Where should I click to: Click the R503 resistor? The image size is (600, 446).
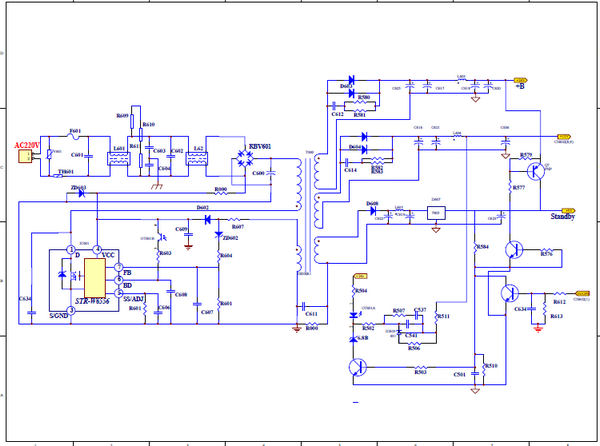(x=420, y=366)
